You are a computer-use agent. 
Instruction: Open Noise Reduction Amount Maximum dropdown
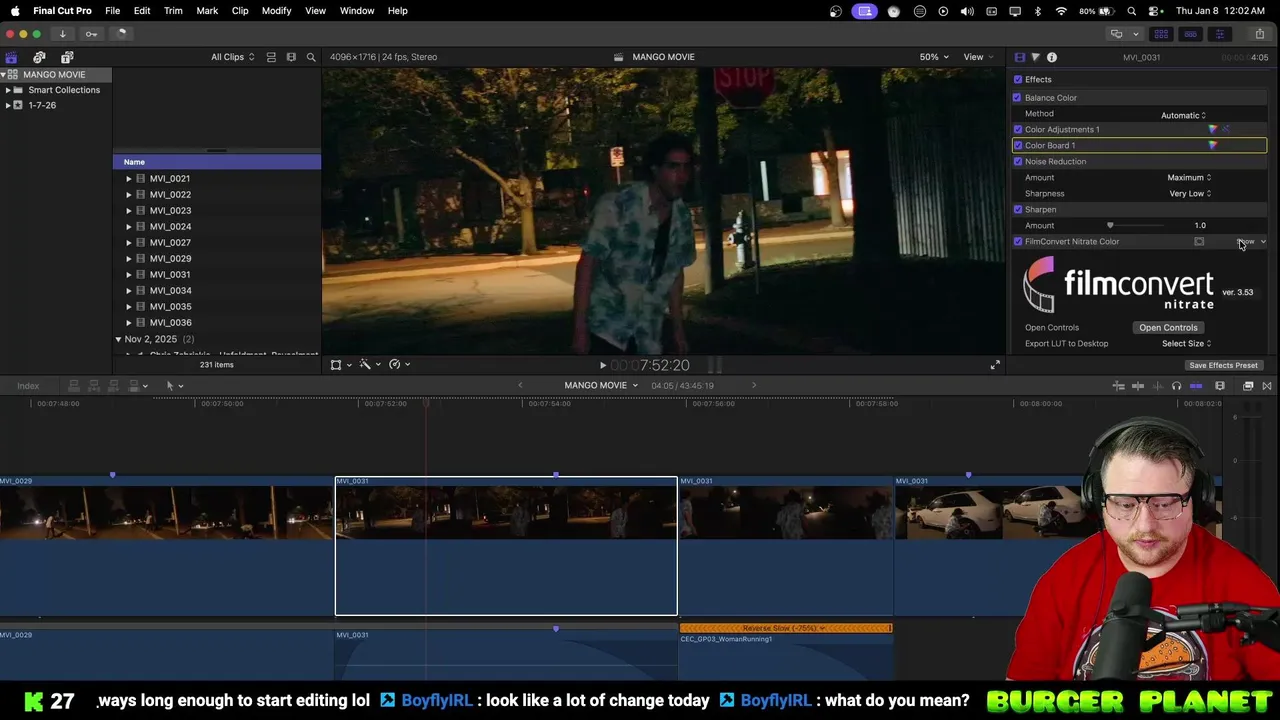1189,177
